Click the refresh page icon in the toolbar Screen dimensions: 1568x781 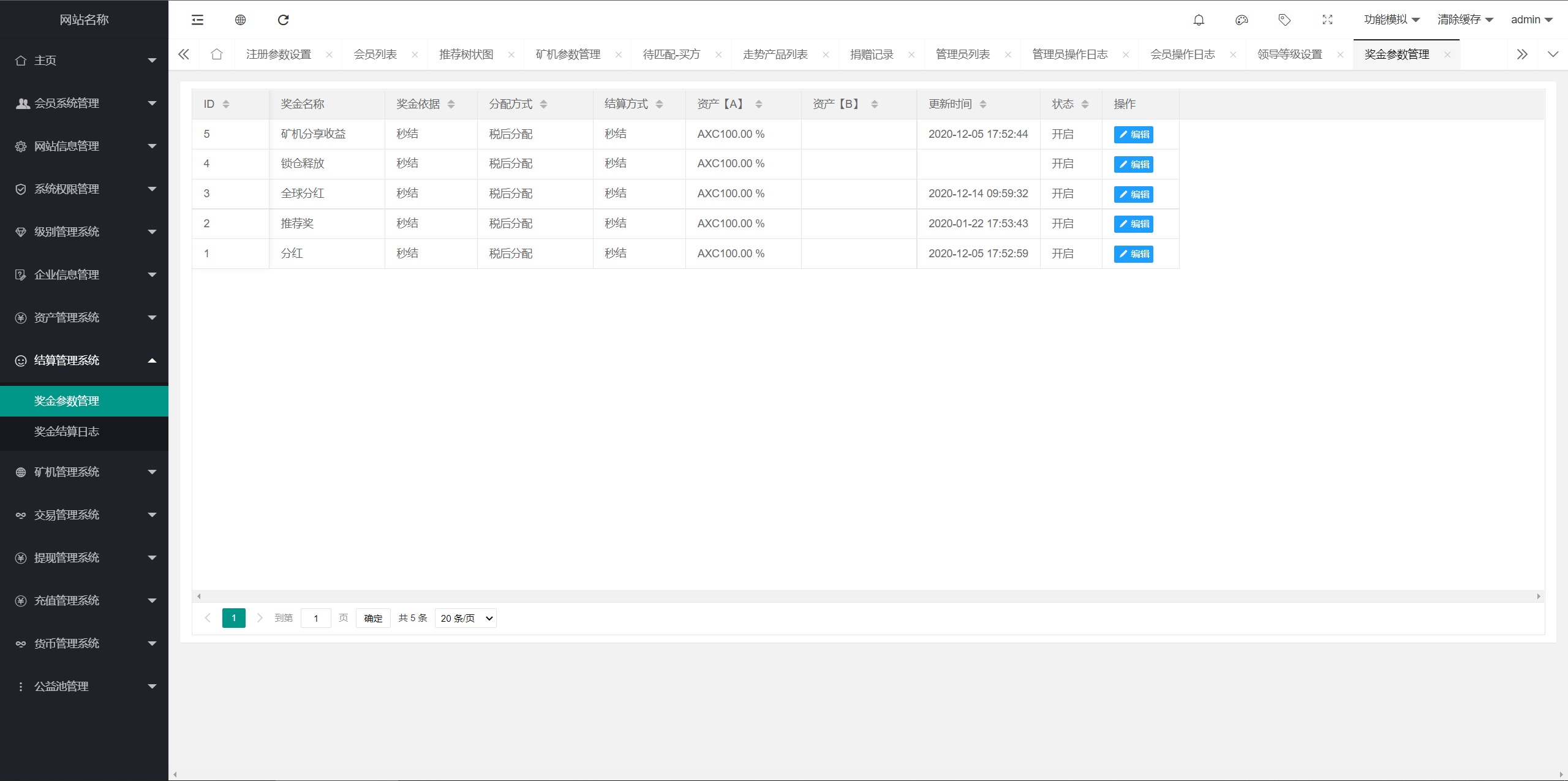[283, 20]
